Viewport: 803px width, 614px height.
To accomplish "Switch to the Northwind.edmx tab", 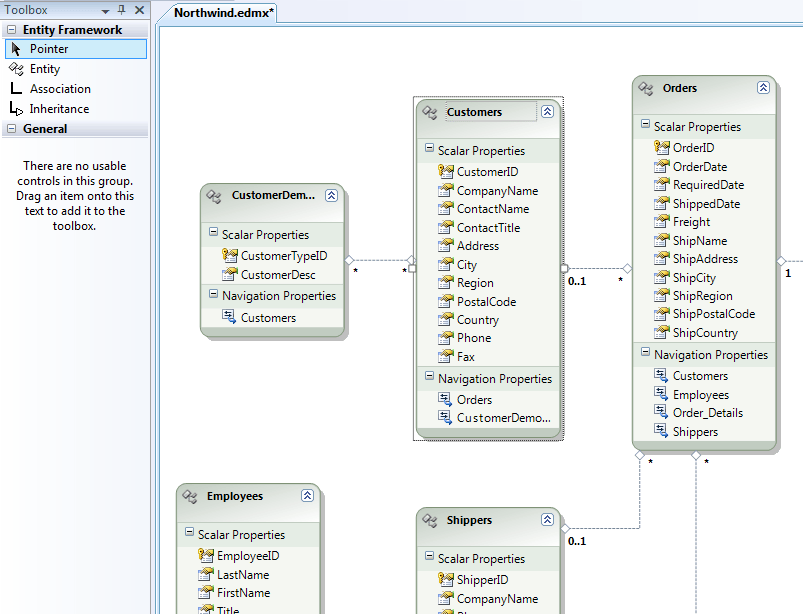I will point(223,13).
